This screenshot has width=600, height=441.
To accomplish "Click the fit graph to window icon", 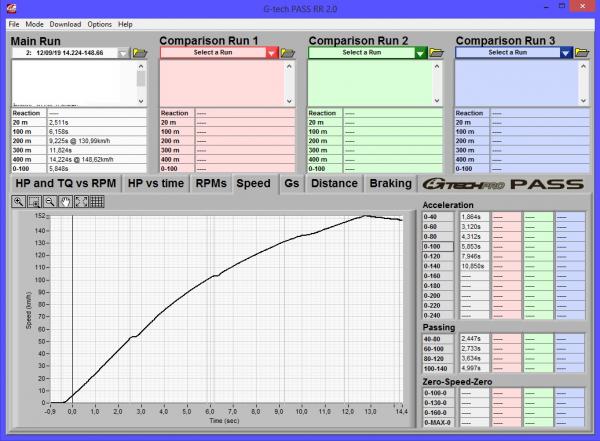I will click(x=81, y=201).
